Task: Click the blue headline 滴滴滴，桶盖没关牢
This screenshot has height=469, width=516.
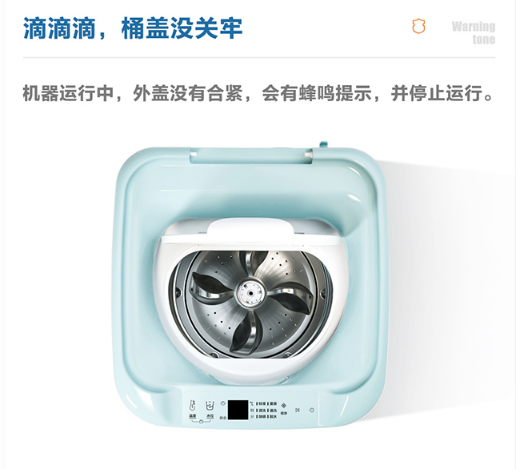Action: [132, 28]
